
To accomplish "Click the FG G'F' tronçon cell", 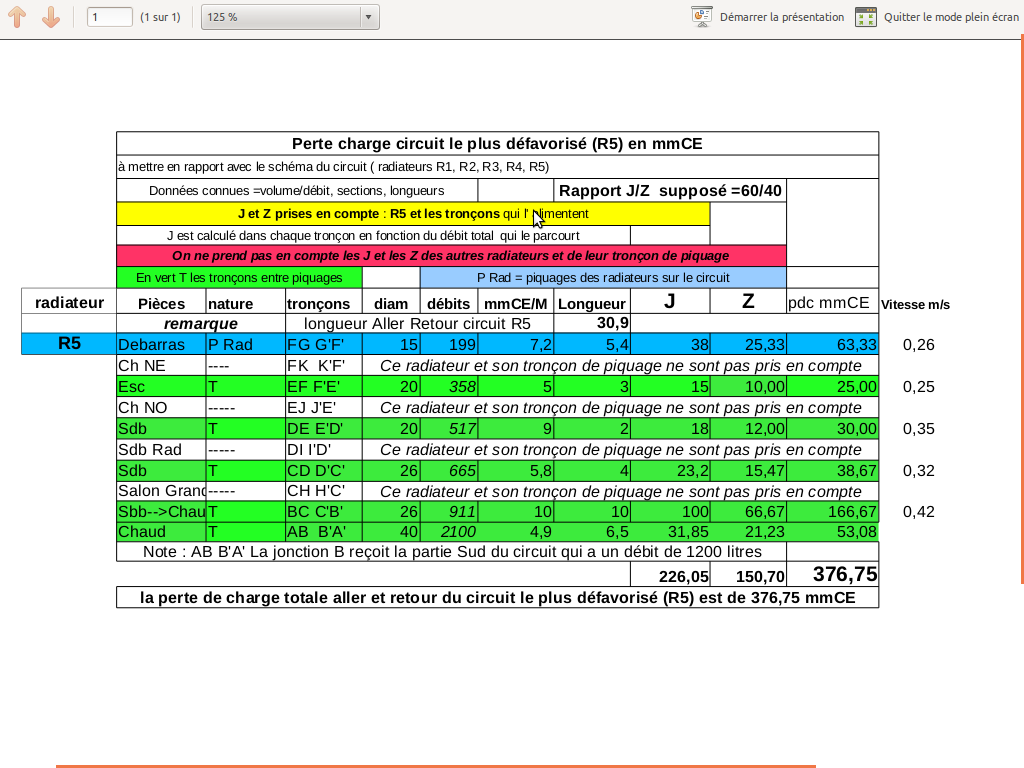I will tap(324, 344).
